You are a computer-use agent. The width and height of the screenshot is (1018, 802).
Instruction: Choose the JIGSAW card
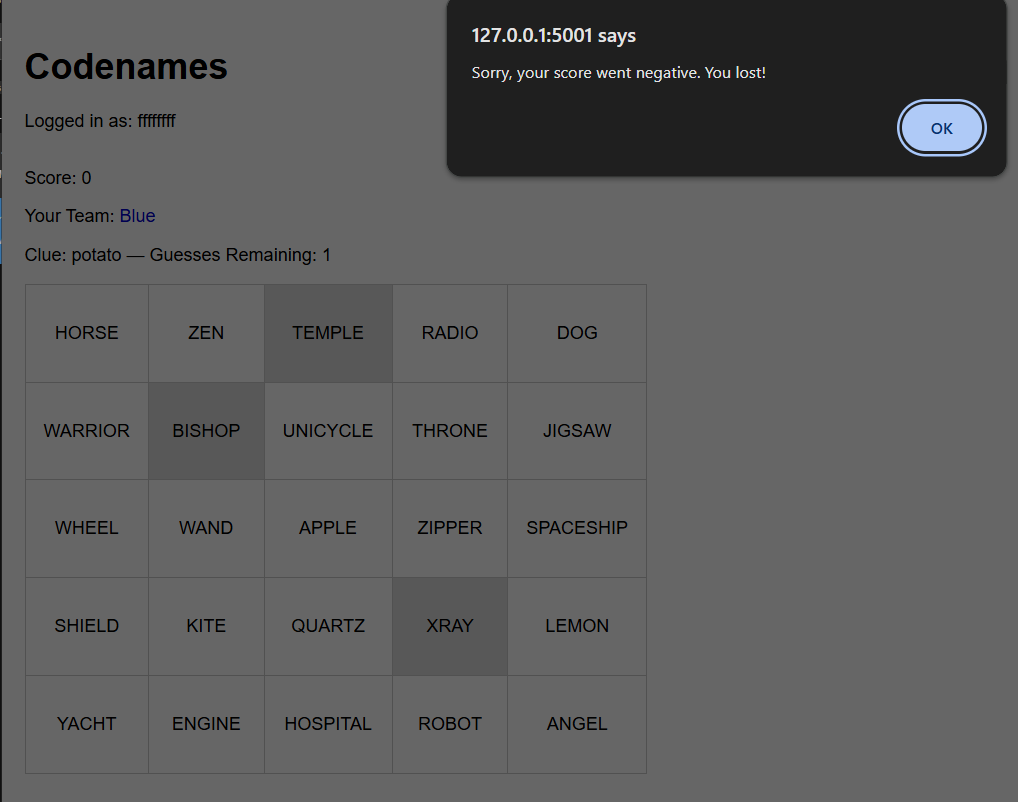[577, 431]
